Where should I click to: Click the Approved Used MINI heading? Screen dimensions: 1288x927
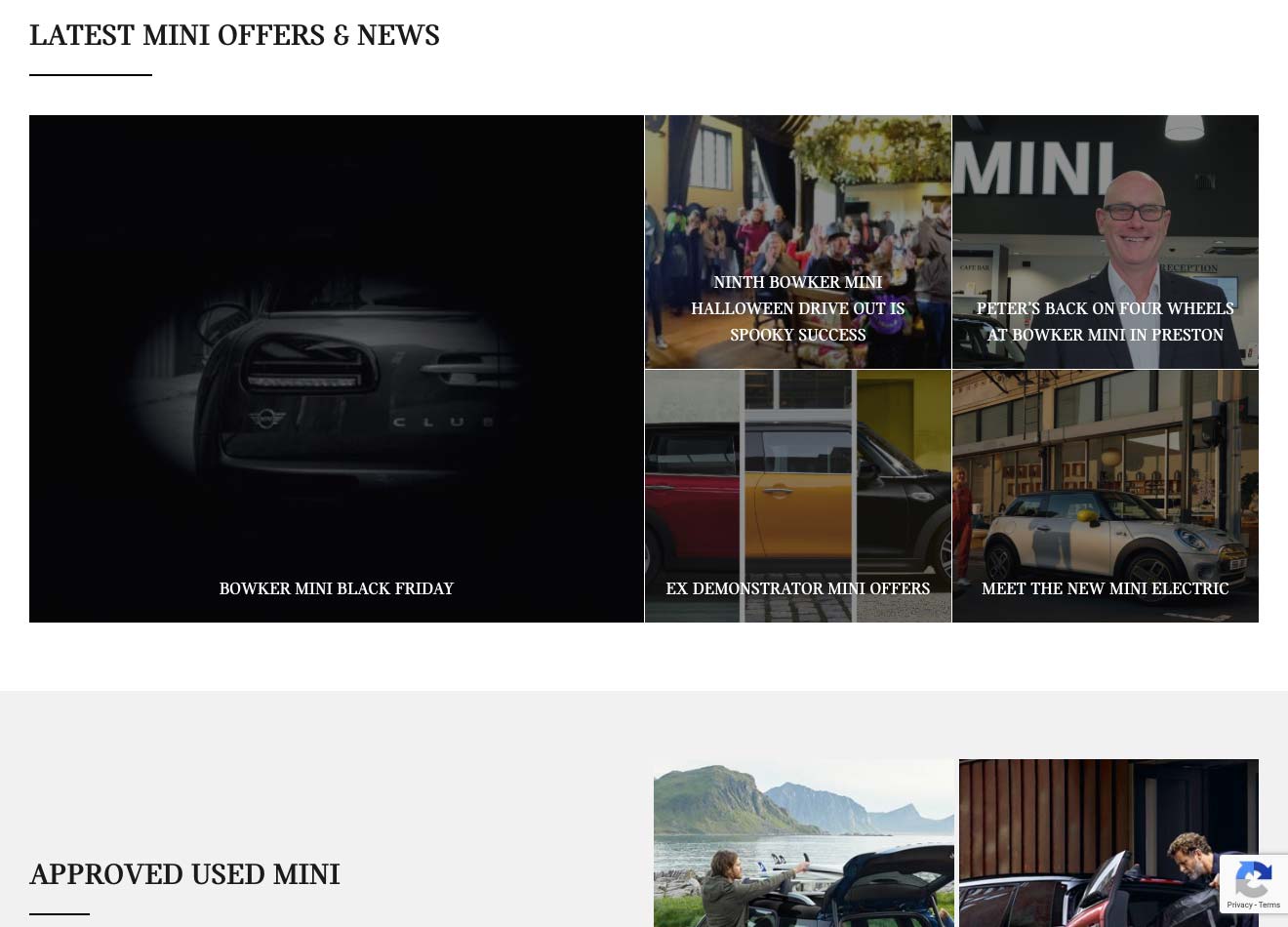[184, 874]
